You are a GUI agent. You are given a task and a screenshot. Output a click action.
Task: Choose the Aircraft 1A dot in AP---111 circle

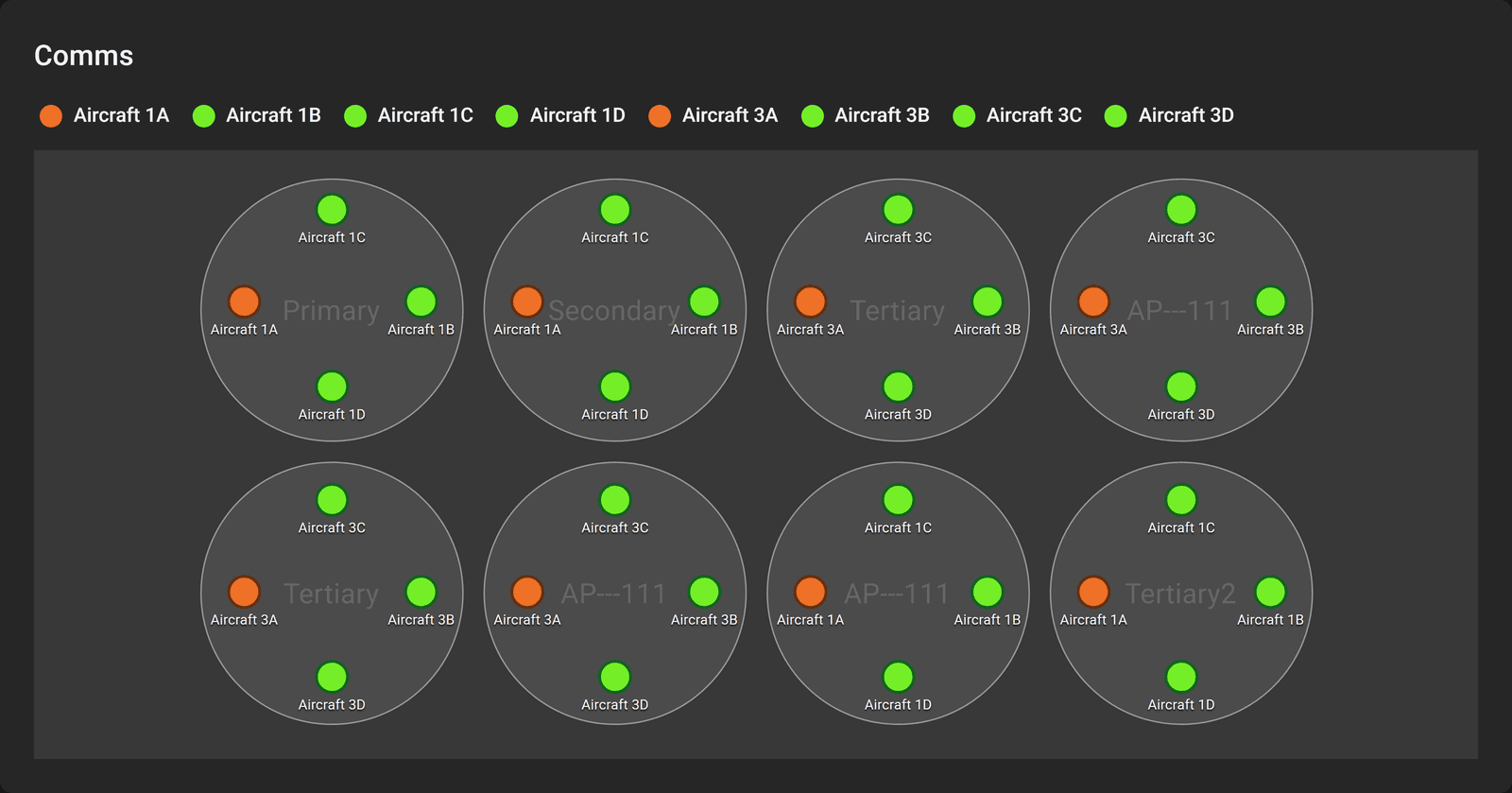[810, 592]
